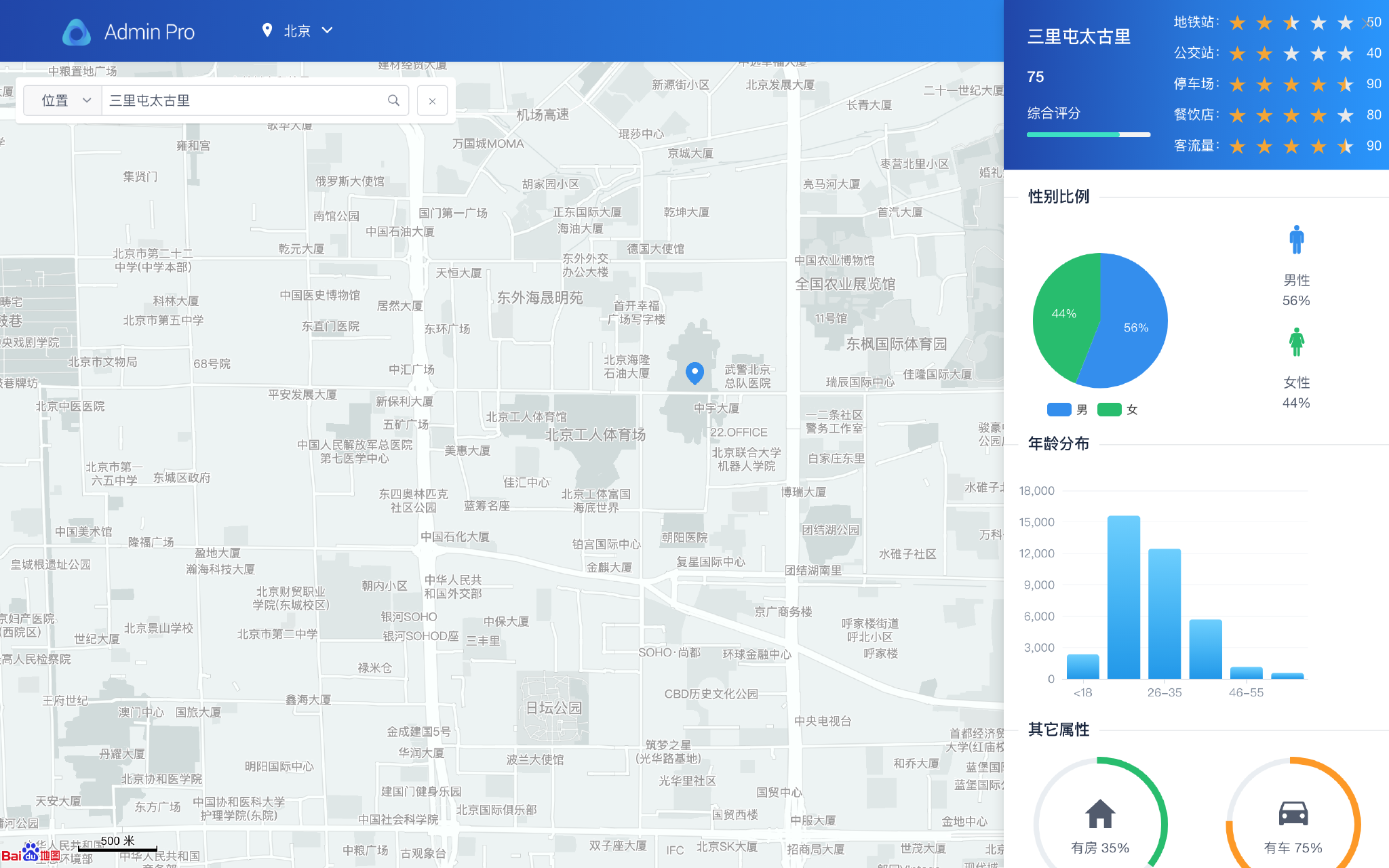Click the 武警北京总队医院 map label

pyautogui.click(x=747, y=376)
